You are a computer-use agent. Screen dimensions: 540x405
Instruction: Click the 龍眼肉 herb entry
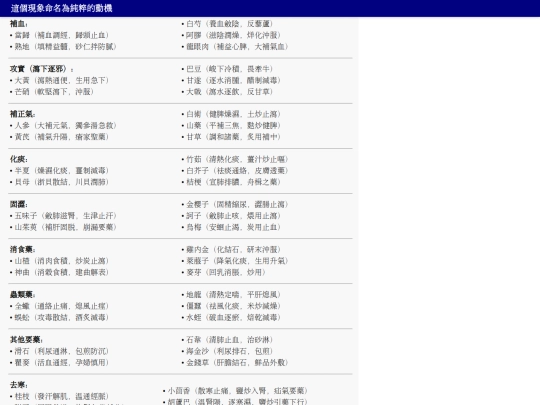click(x=235, y=46)
